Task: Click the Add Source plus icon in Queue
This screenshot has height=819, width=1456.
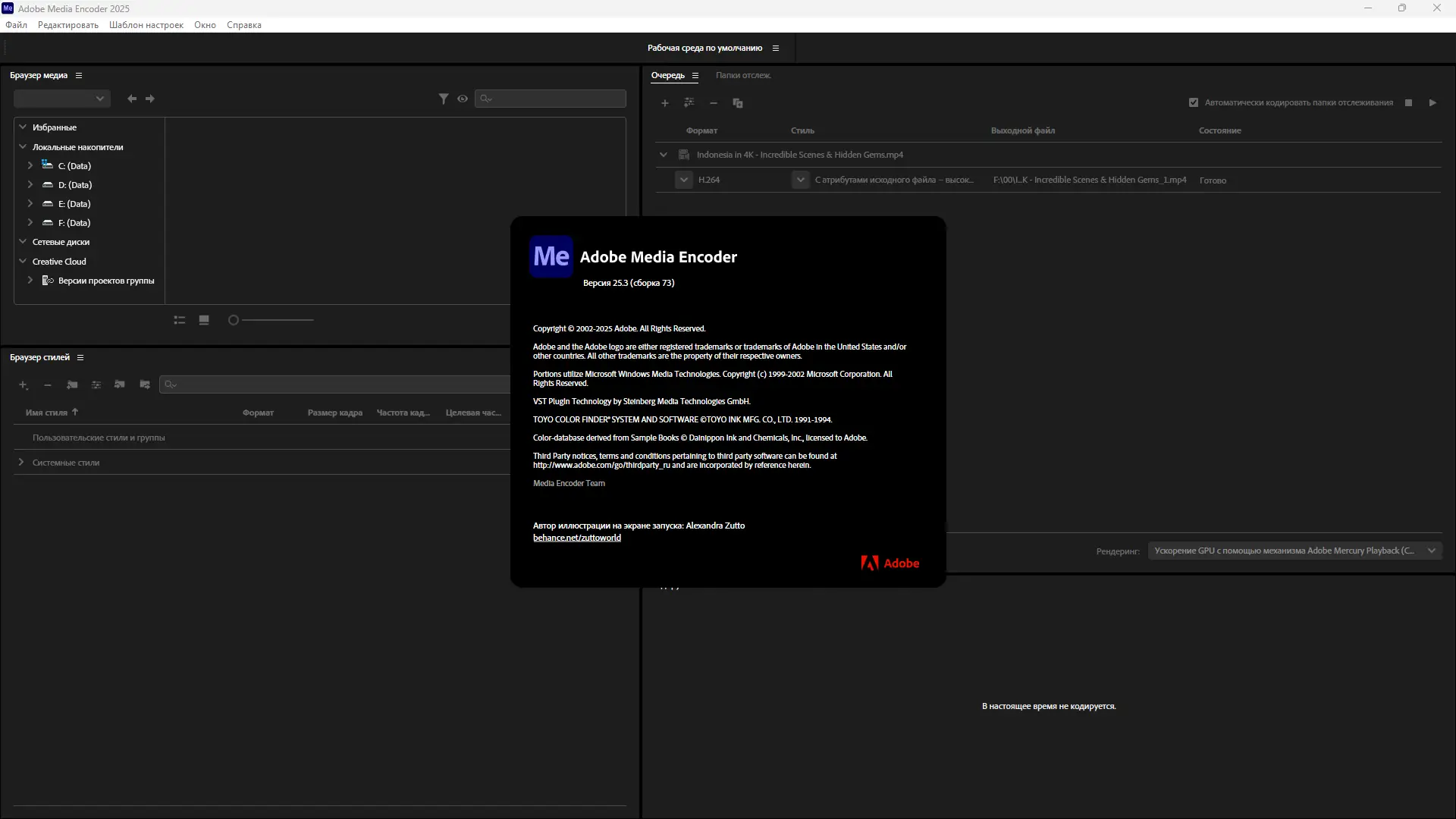Action: pyautogui.click(x=665, y=103)
